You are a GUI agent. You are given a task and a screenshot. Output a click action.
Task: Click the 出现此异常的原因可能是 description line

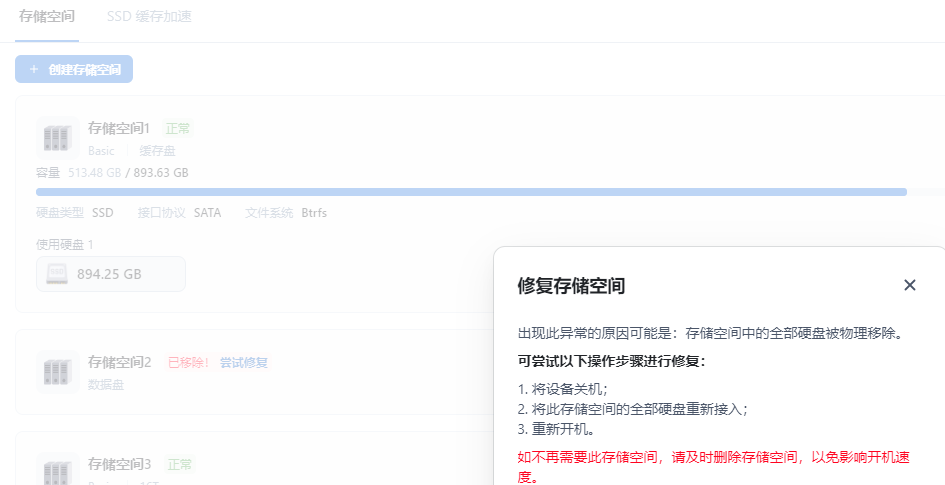tap(712, 333)
